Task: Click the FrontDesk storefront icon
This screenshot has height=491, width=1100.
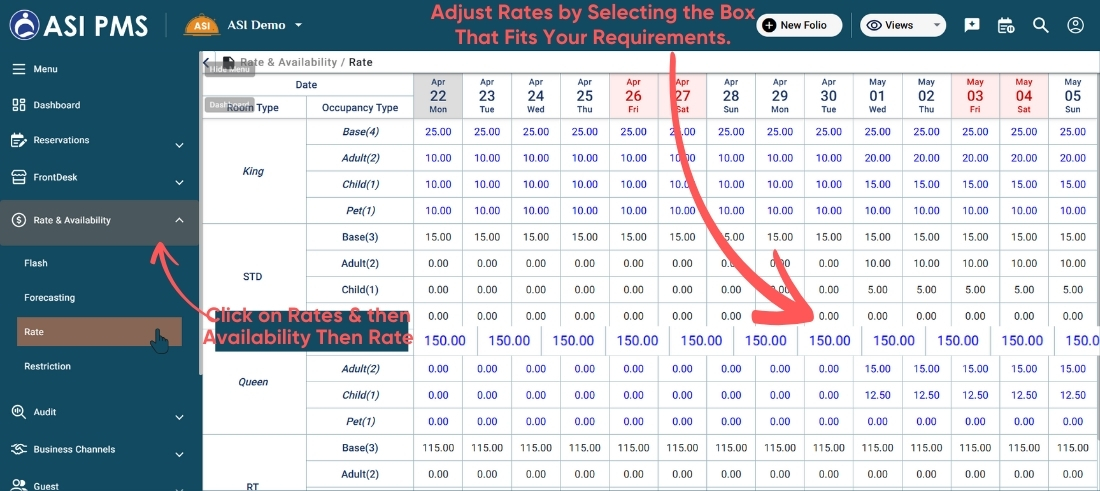Action: pyautogui.click(x=18, y=177)
